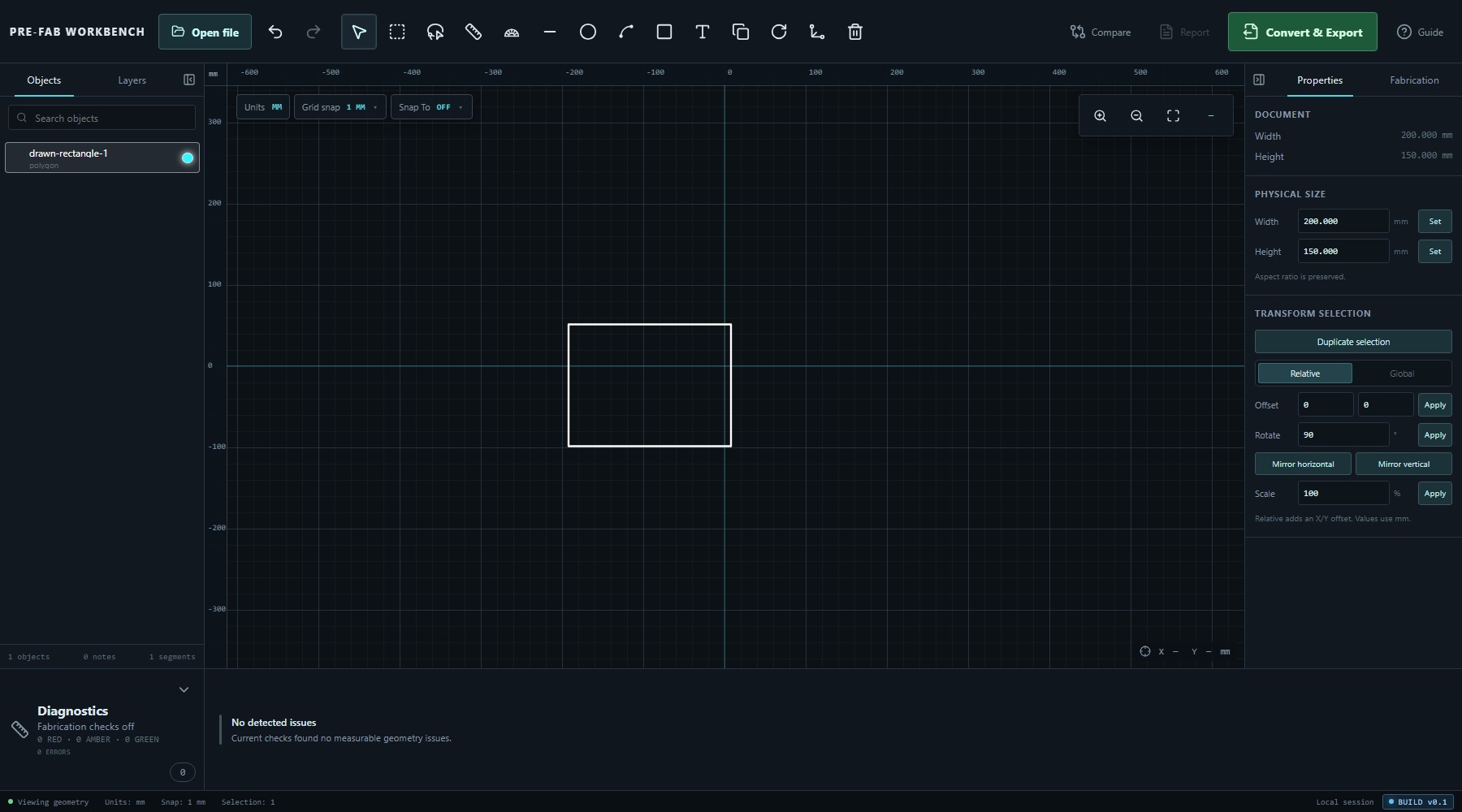Toggle the Units MM switch
This screenshot has height=812, width=1462.
[x=263, y=107]
